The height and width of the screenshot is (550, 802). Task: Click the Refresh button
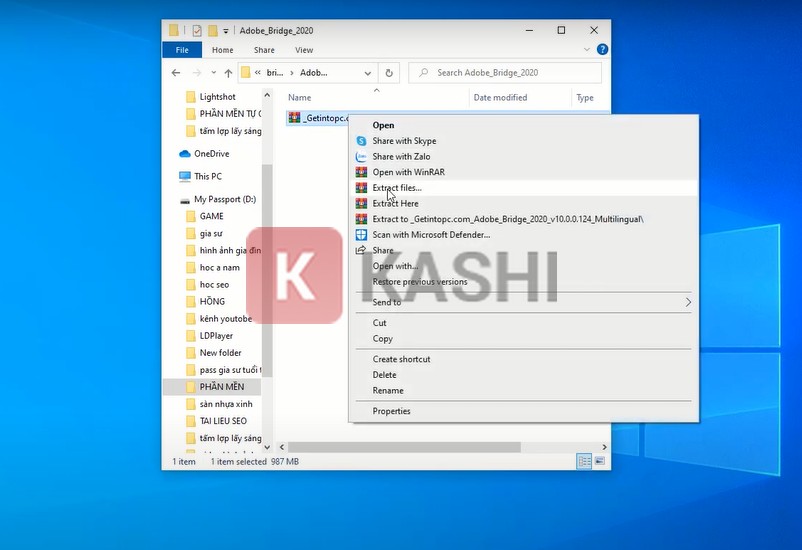(389, 73)
